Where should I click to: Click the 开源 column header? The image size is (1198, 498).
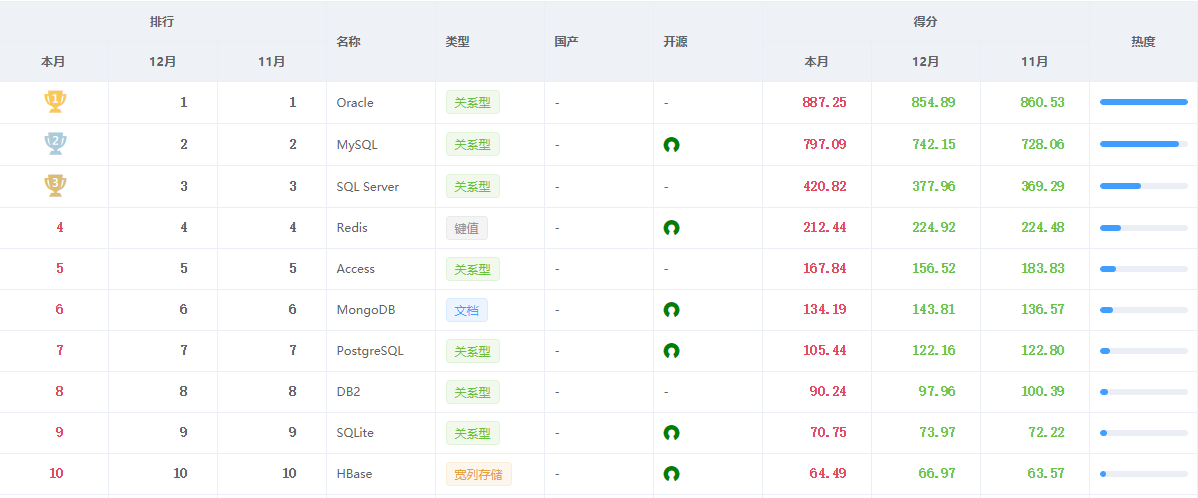[675, 42]
